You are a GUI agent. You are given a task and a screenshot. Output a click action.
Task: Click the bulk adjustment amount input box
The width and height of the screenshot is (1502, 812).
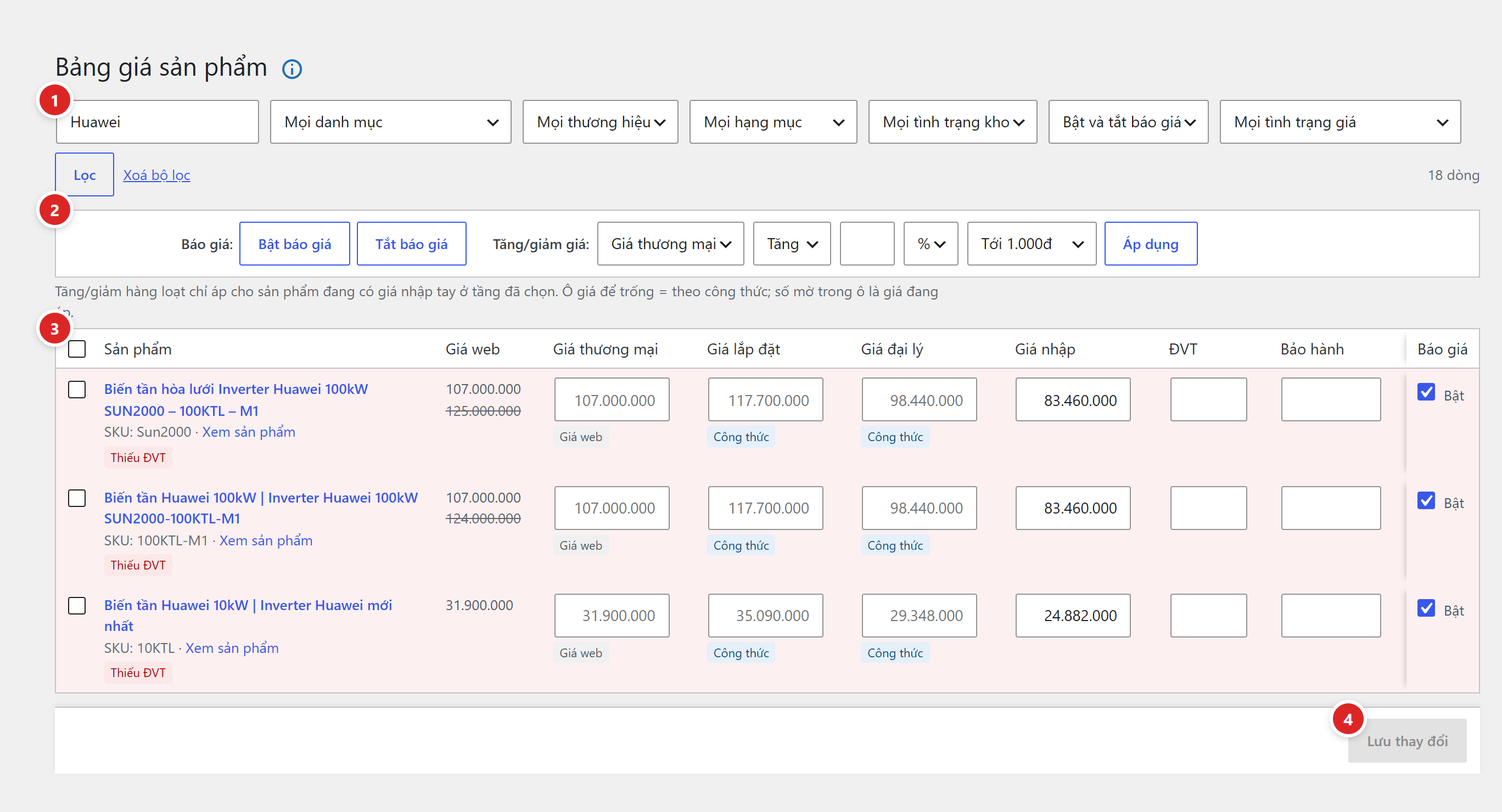867,244
